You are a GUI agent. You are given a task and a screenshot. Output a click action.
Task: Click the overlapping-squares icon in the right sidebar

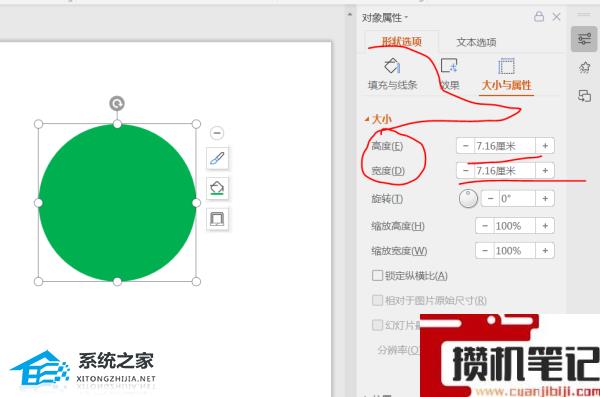pos(584,96)
